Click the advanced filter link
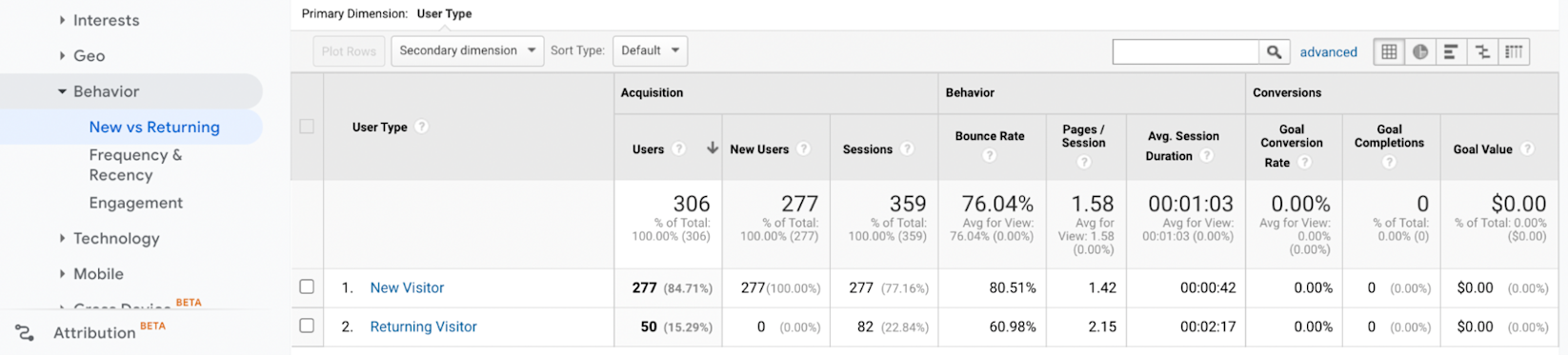Viewport: 1568px width, 355px height. coord(1329,52)
